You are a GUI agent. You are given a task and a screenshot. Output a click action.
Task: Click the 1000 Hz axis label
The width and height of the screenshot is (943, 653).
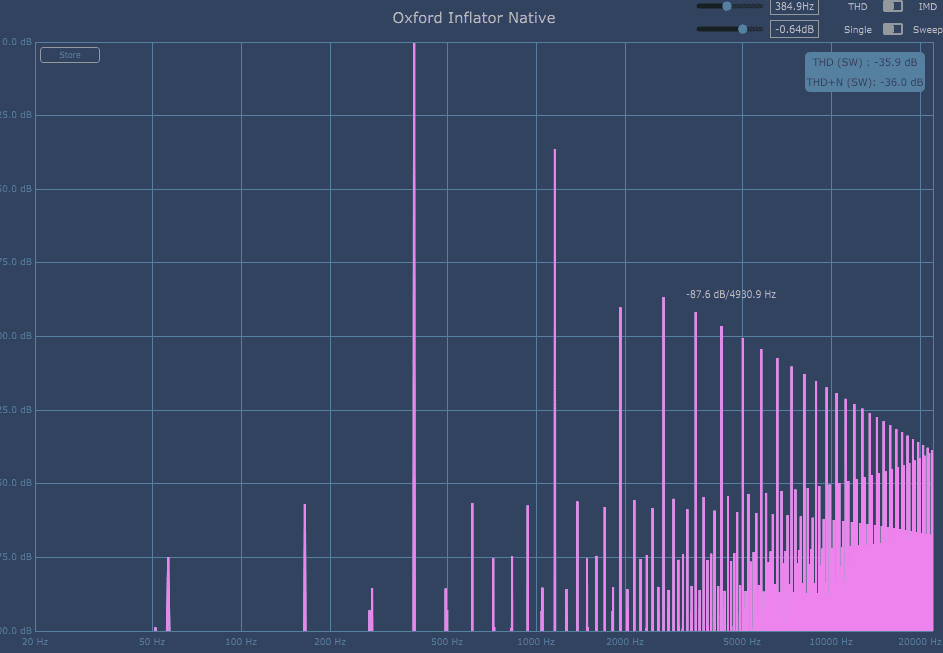(x=536, y=642)
